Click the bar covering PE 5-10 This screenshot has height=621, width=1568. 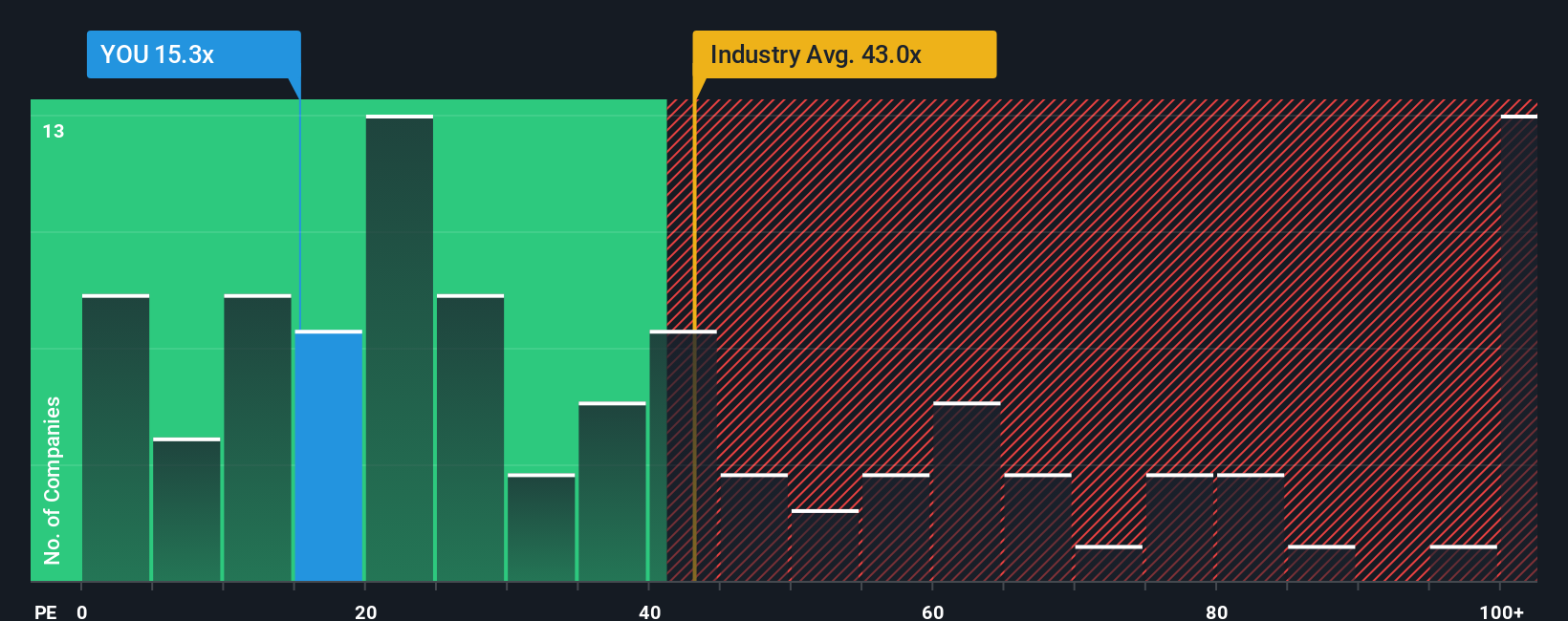pyautogui.click(x=186, y=509)
